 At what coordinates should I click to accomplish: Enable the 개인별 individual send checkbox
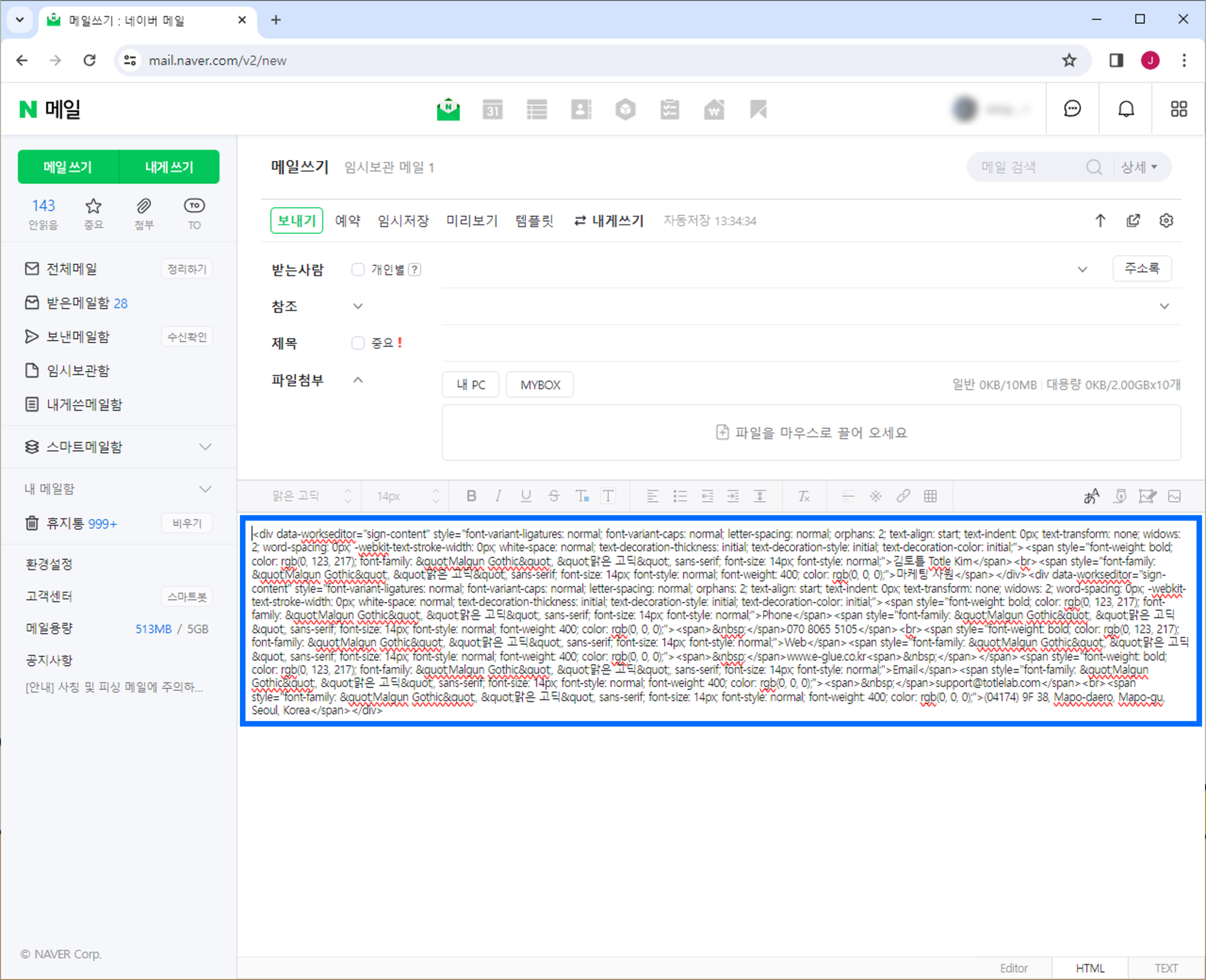point(358,270)
